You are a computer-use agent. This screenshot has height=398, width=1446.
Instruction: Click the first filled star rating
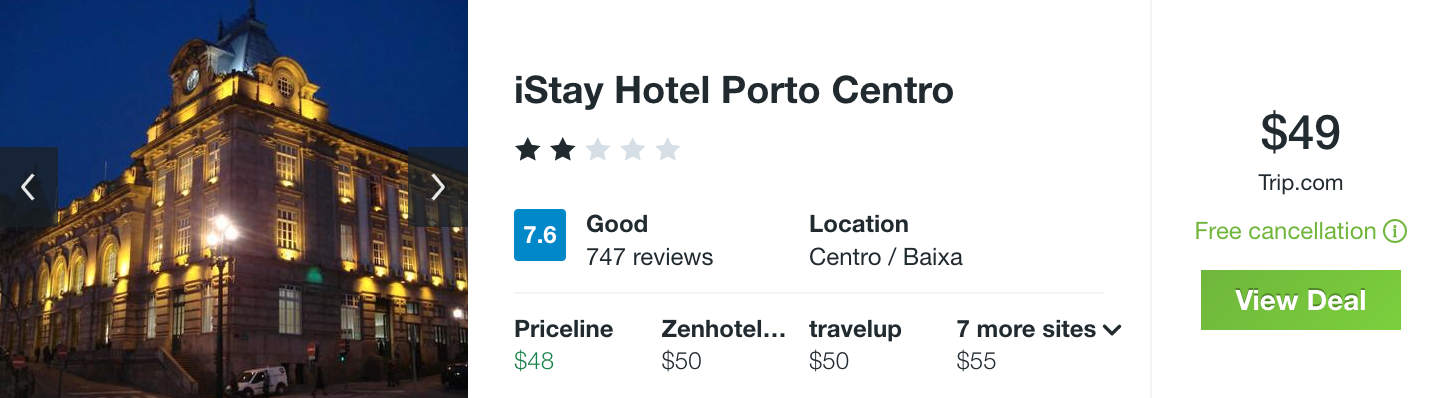pos(527,150)
